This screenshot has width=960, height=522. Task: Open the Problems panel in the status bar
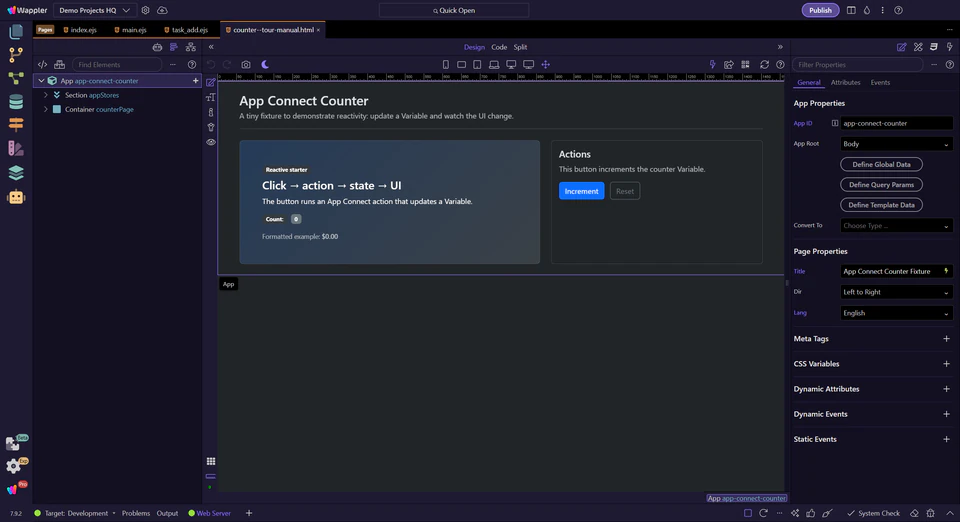coord(136,513)
